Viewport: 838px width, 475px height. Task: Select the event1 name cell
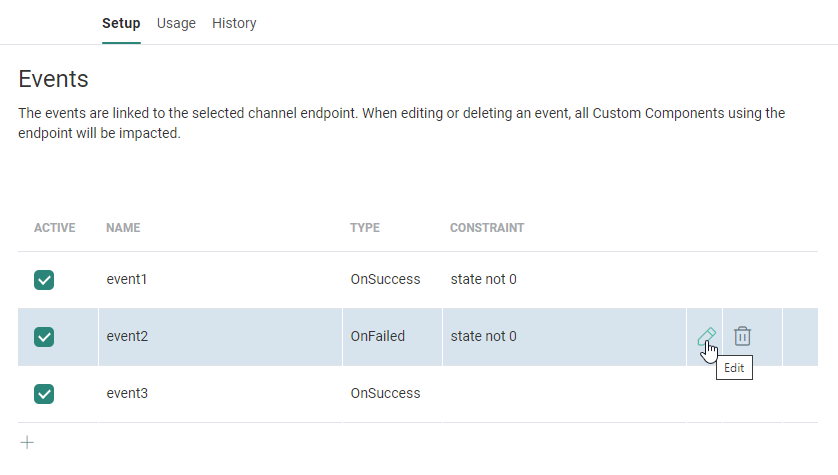point(127,280)
